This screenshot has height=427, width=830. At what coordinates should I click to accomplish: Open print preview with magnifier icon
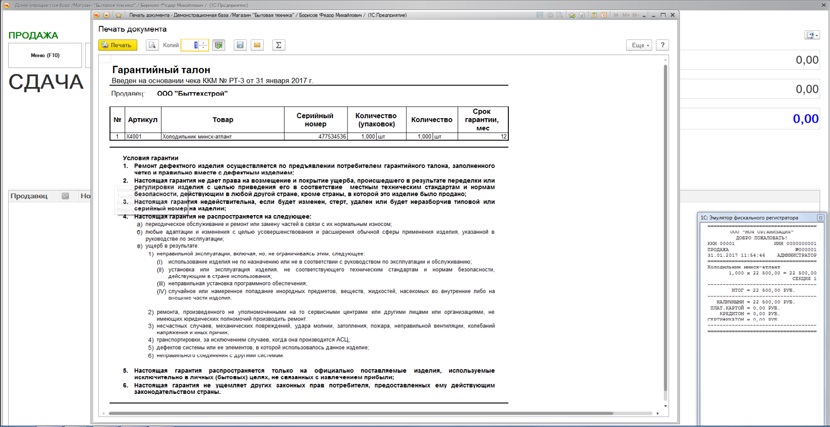tap(152, 45)
